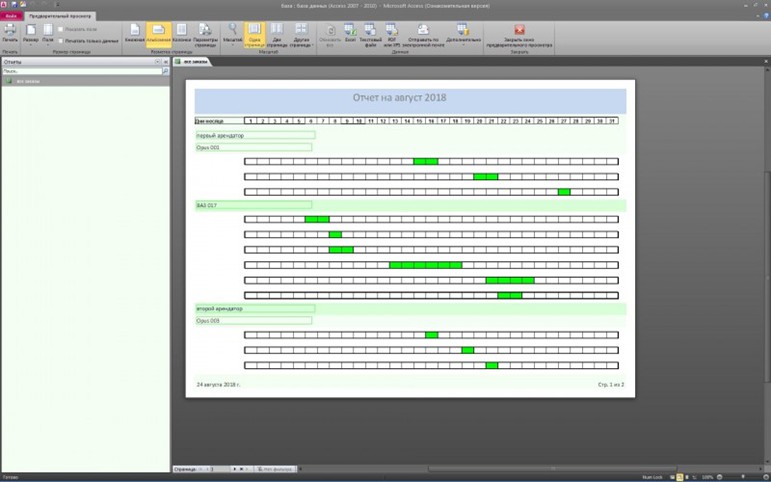This screenshot has height=482, width=771.
Task: Open the Размер paper size dropdown
Action: (x=30, y=34)
